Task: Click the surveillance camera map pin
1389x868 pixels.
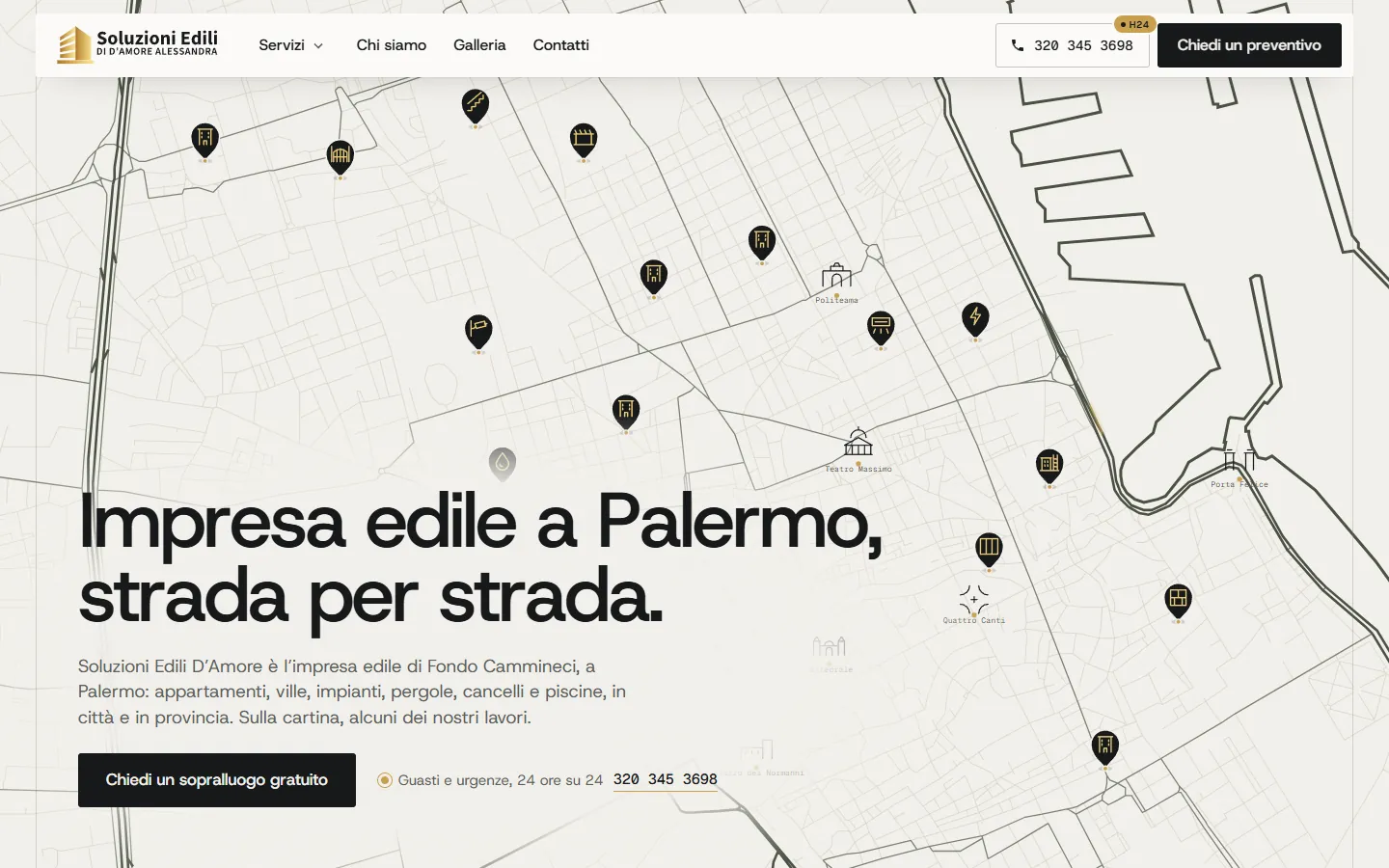Action: (478, 331)
